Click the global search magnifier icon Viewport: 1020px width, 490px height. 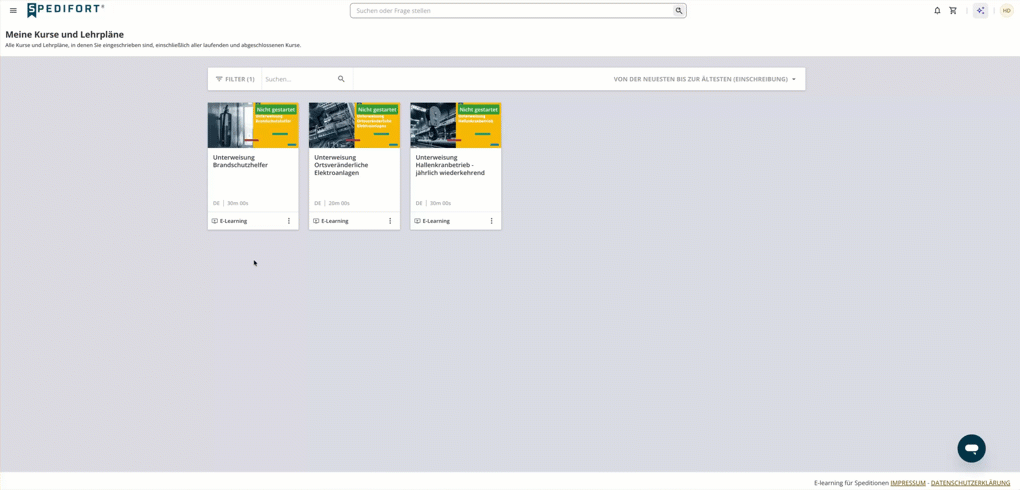pyautogui.click(x=678, y=10)
